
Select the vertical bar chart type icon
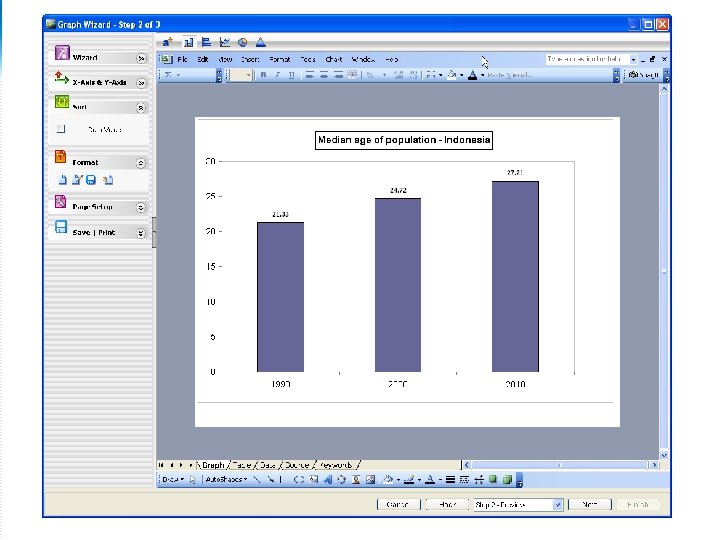coord(188,42)
